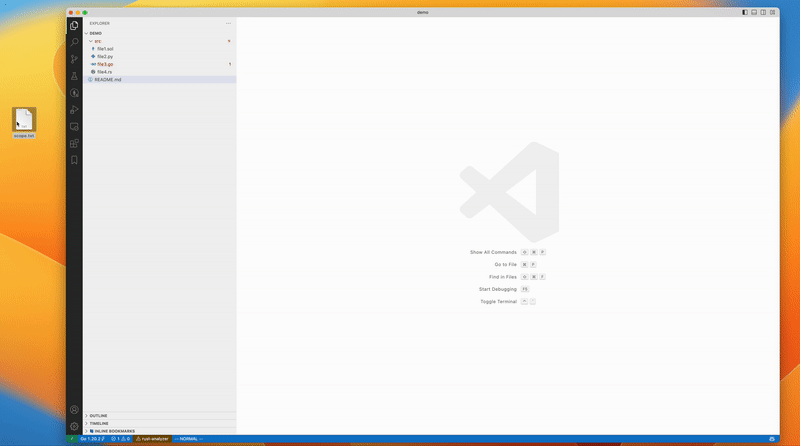The height and width of the screenshot is (446, 800).
Task: Expand the OUTLINE section
Action: click(x=160, y=415)
